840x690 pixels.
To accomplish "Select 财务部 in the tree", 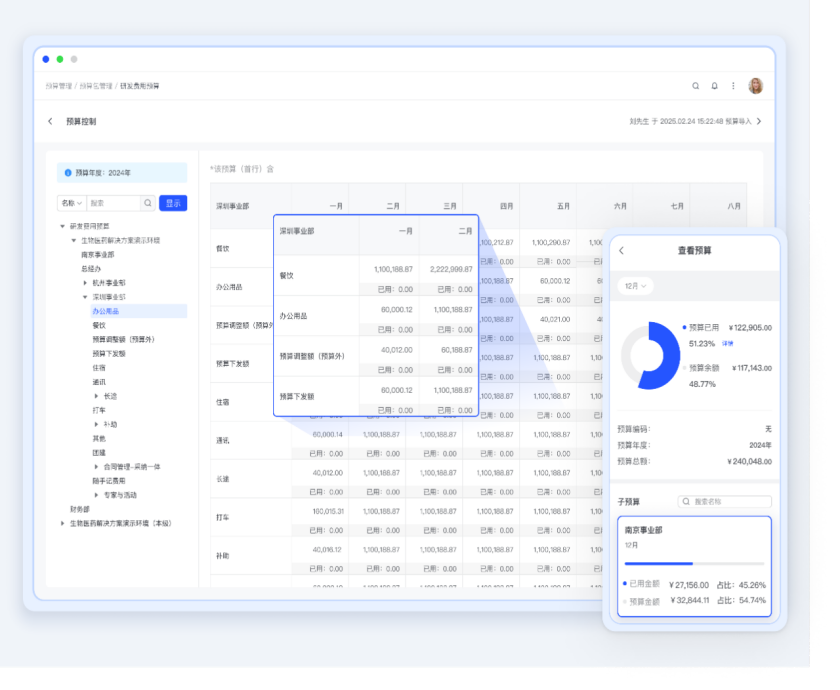I will [x=80, y=509].
